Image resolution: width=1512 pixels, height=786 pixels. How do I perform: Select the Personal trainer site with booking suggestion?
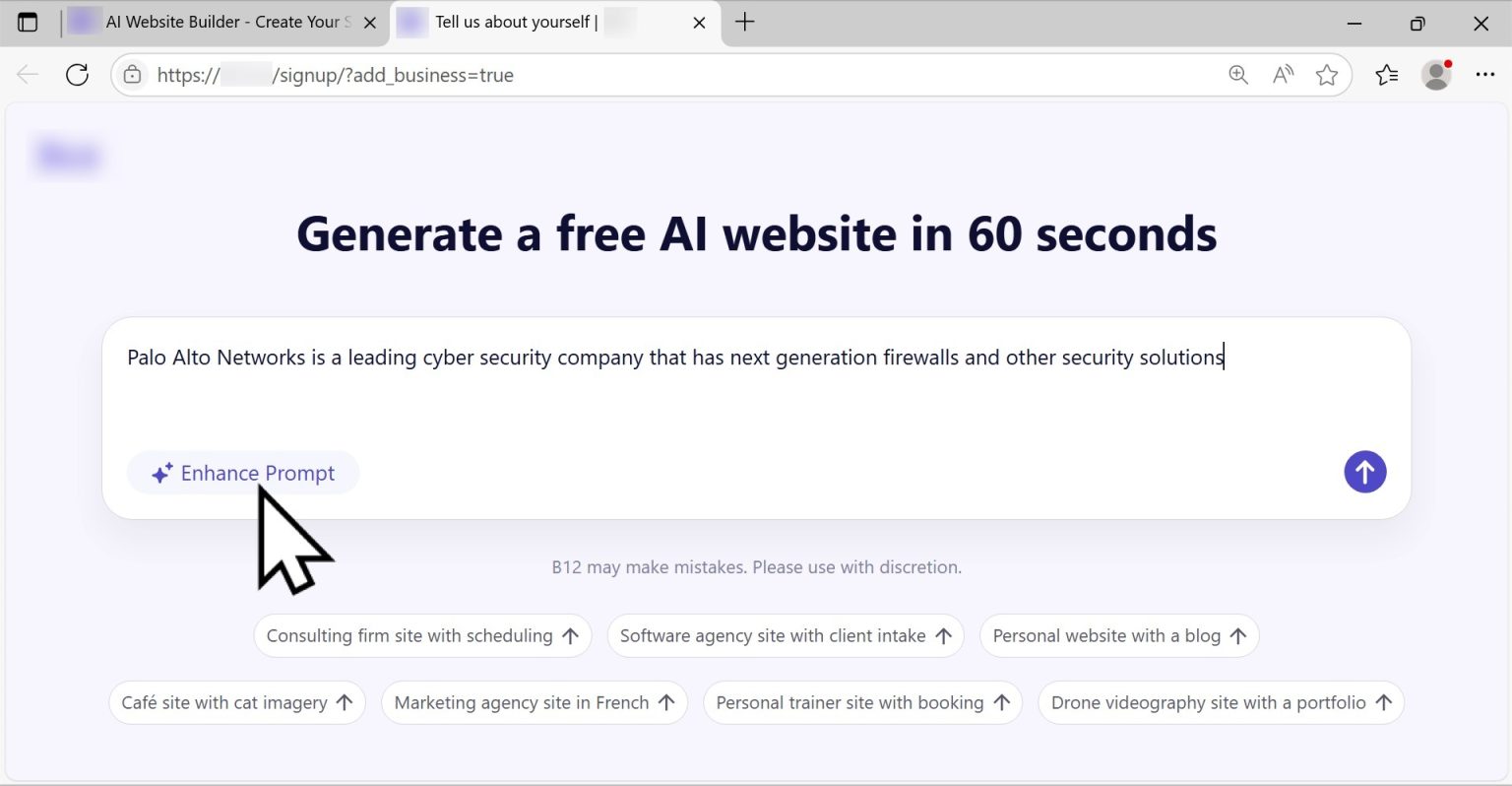[862, 702]
